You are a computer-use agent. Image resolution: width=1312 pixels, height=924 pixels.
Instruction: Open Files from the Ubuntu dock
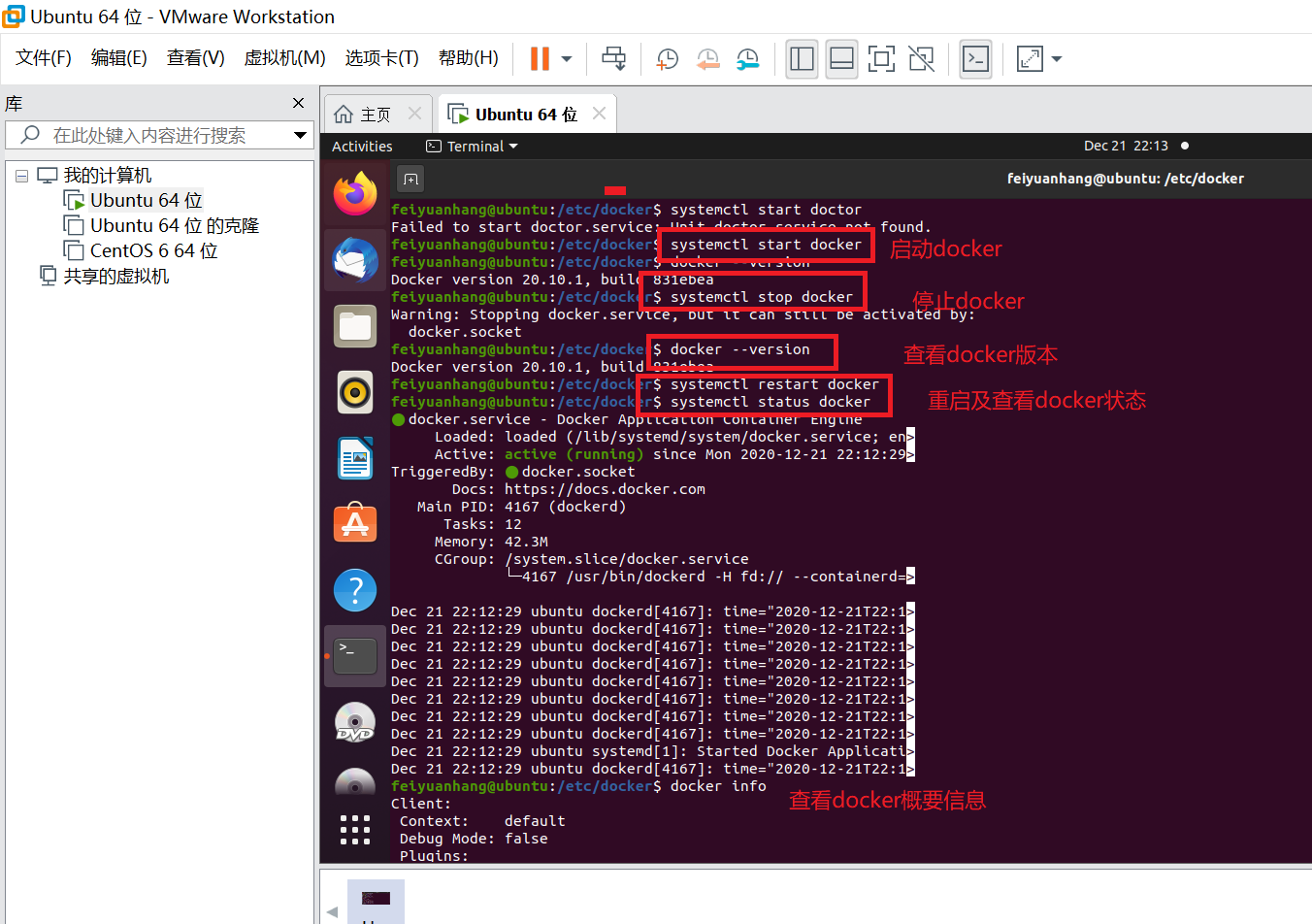pyautogui.click(x=355, y=326)
